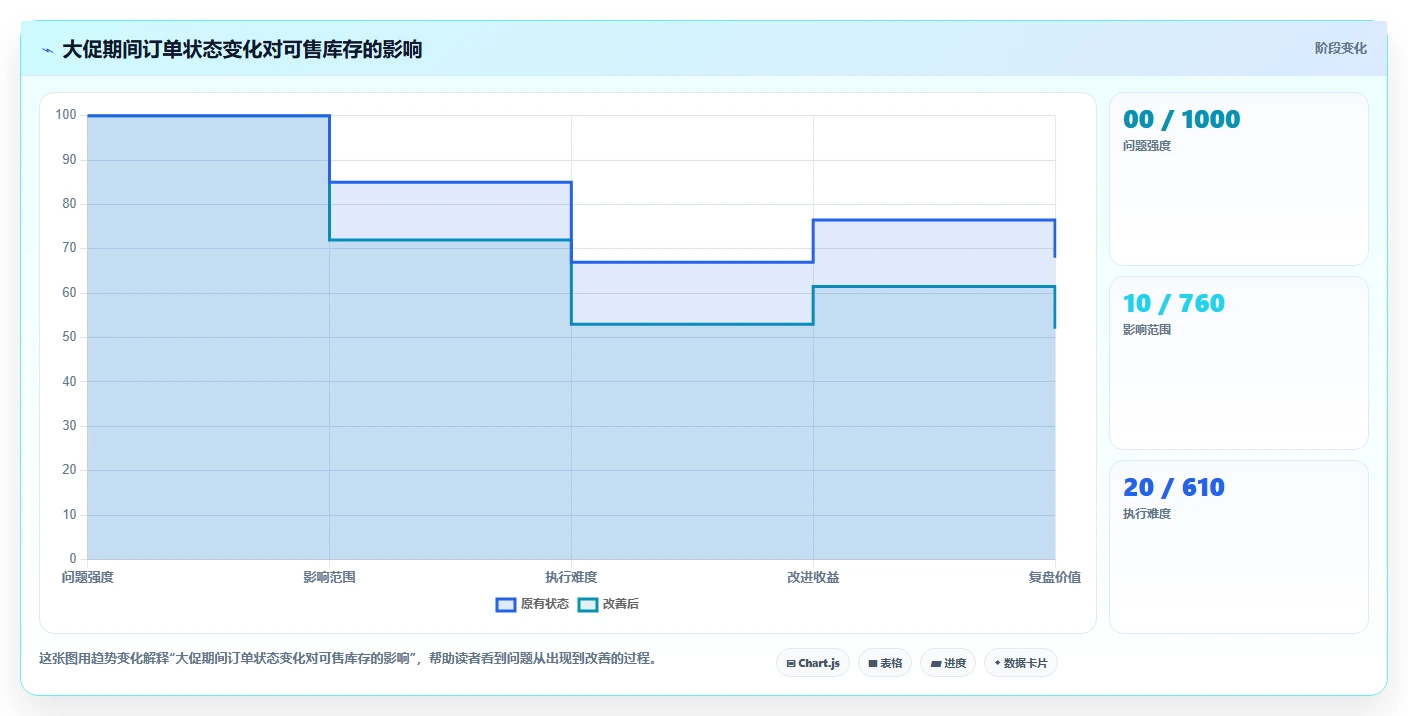
Task: Click the 问题强度 label under 00 / 1000
Action: coord(1147,146)
